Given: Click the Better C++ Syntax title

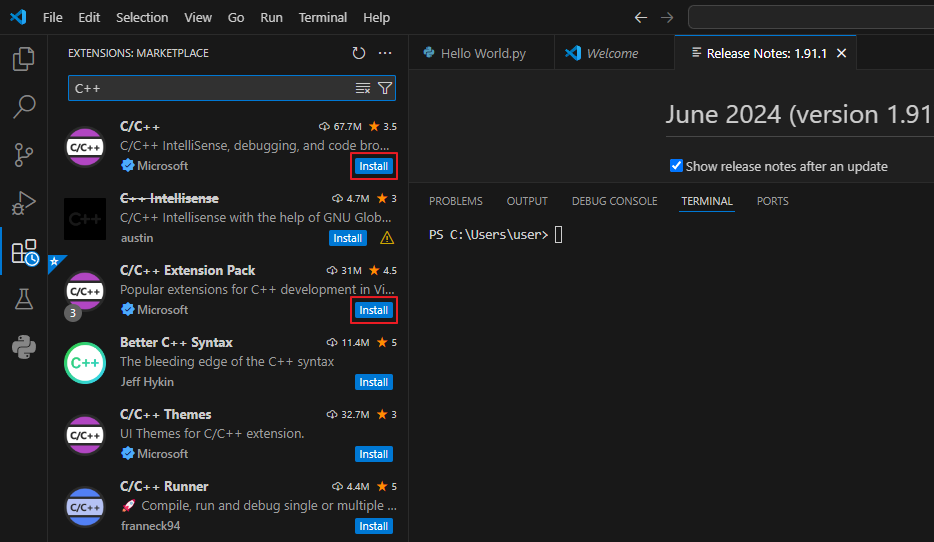Looking at the screenshot, I should (x=176, y=342).
